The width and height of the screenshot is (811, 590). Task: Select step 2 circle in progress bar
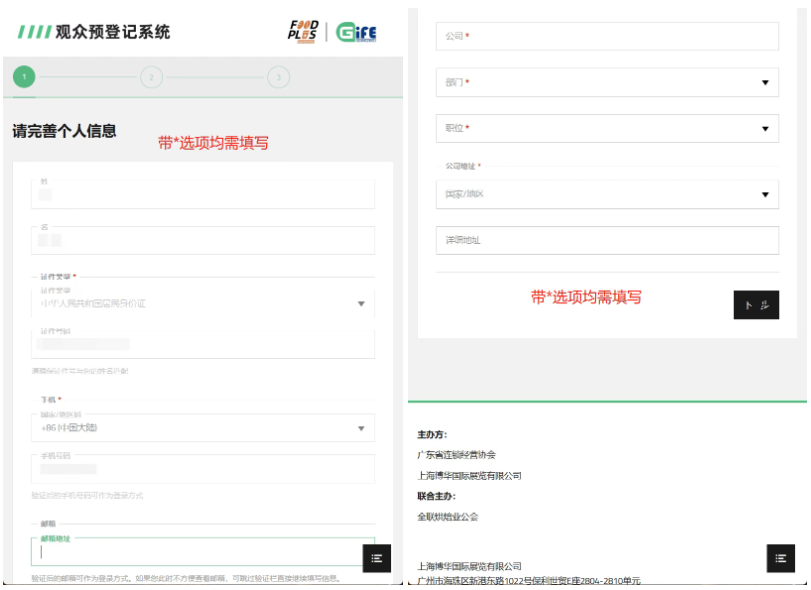pos(151,77)
